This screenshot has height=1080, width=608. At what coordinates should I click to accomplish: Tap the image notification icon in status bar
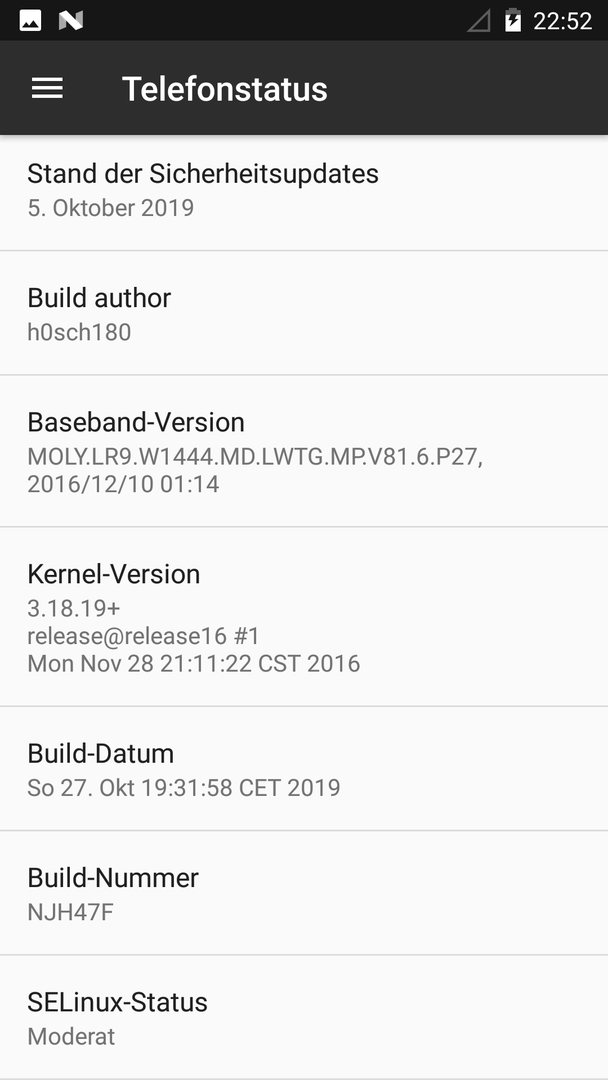tap(30, 21)
